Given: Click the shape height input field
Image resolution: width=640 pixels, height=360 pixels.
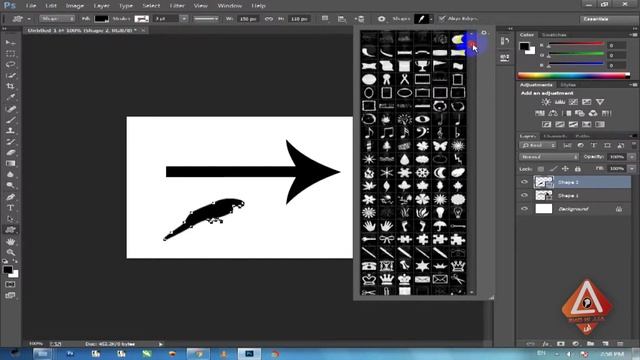Looking at the screenshot, I should (x=299, y=19).
